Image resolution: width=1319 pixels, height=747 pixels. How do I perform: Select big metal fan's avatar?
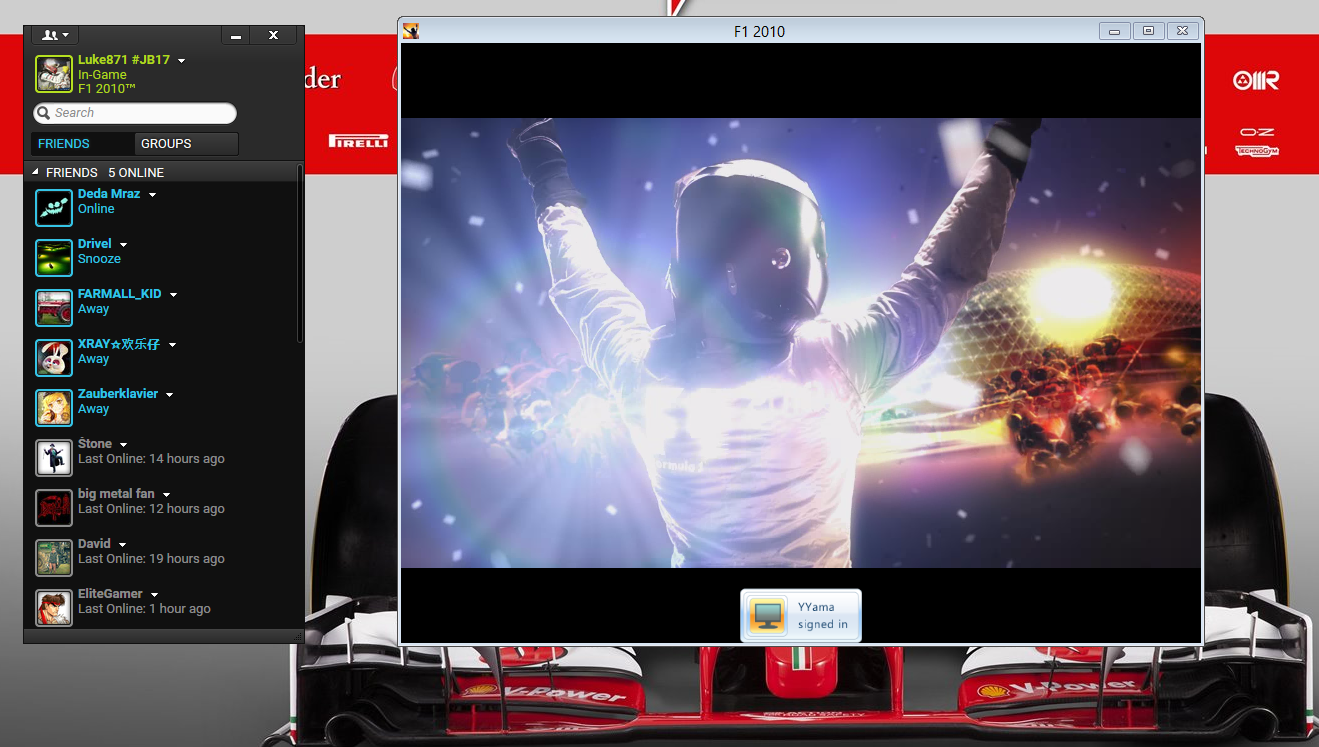tap(54, 507)
